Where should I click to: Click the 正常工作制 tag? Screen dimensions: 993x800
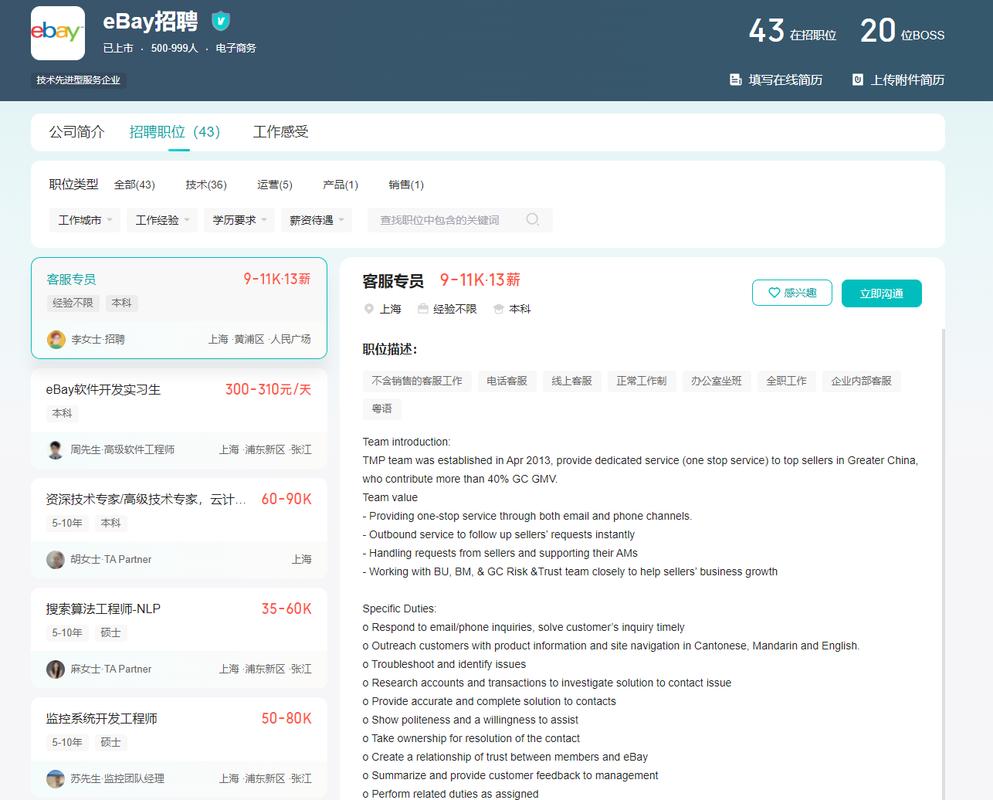(x=642, y=381)
